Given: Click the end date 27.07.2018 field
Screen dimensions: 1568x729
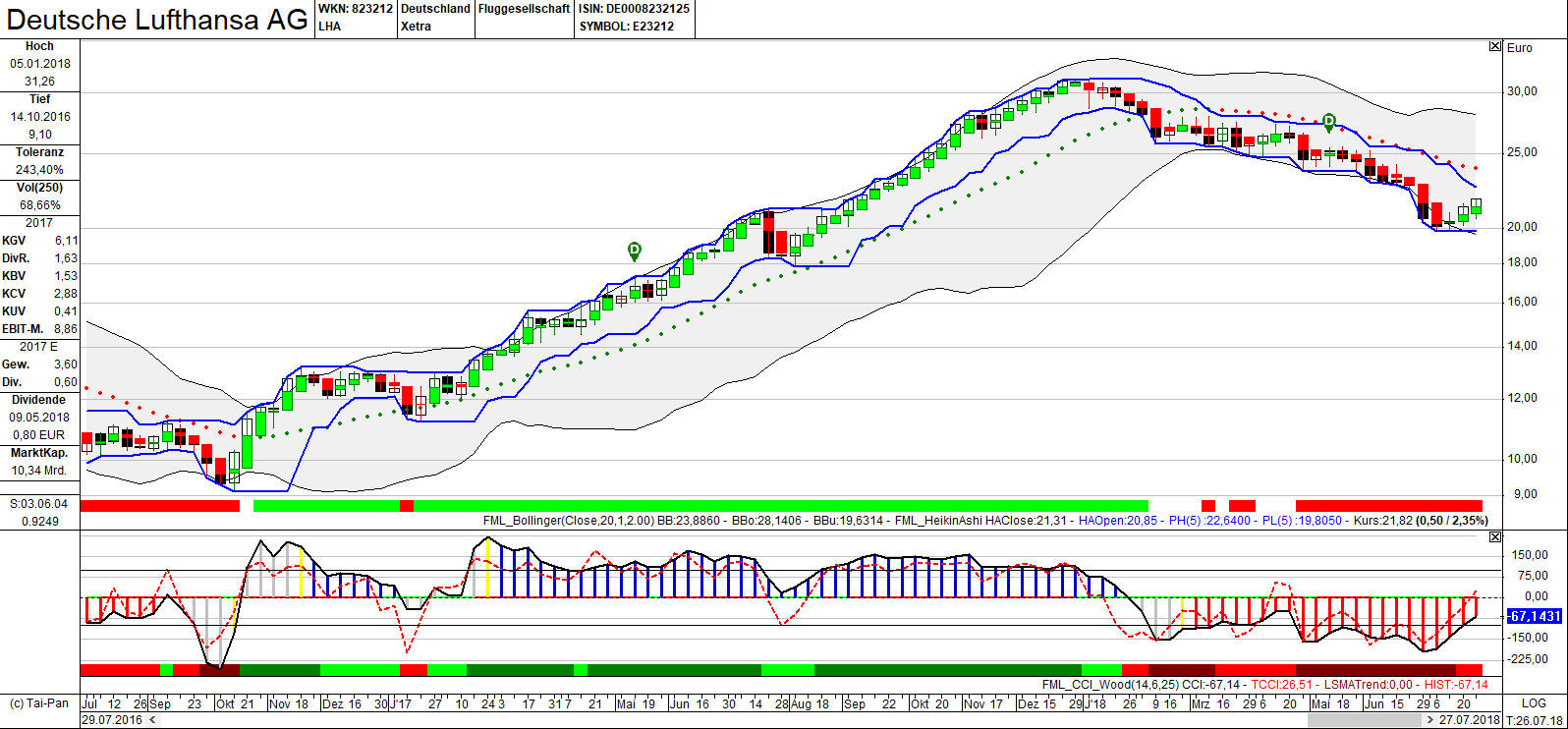Looking at the screenshot, I should 1470,720.
